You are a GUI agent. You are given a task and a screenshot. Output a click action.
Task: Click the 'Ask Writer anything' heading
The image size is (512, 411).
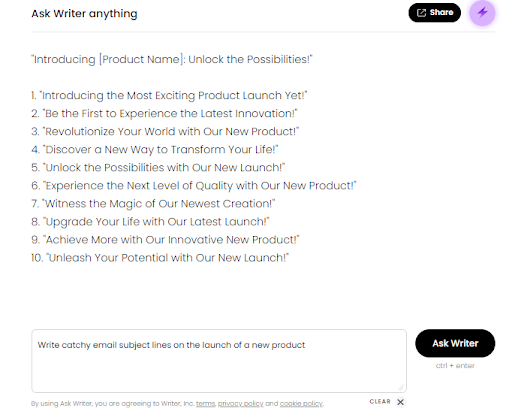[84, 14]
